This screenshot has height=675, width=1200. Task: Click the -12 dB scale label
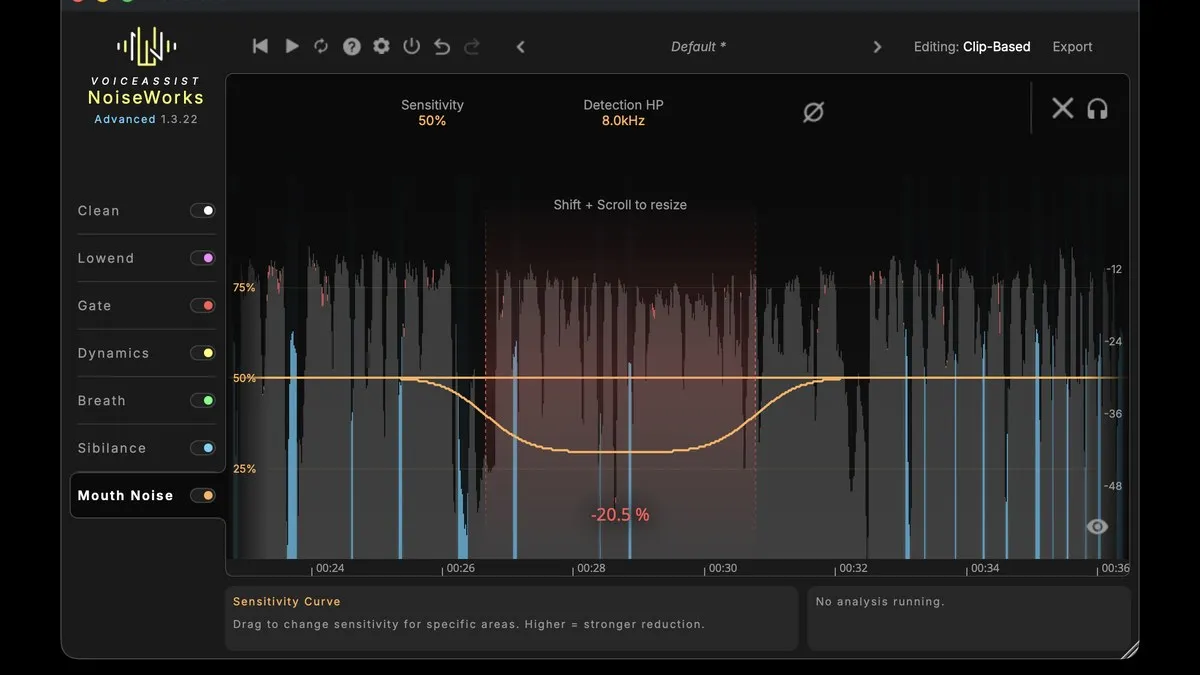coord(1113,269)
